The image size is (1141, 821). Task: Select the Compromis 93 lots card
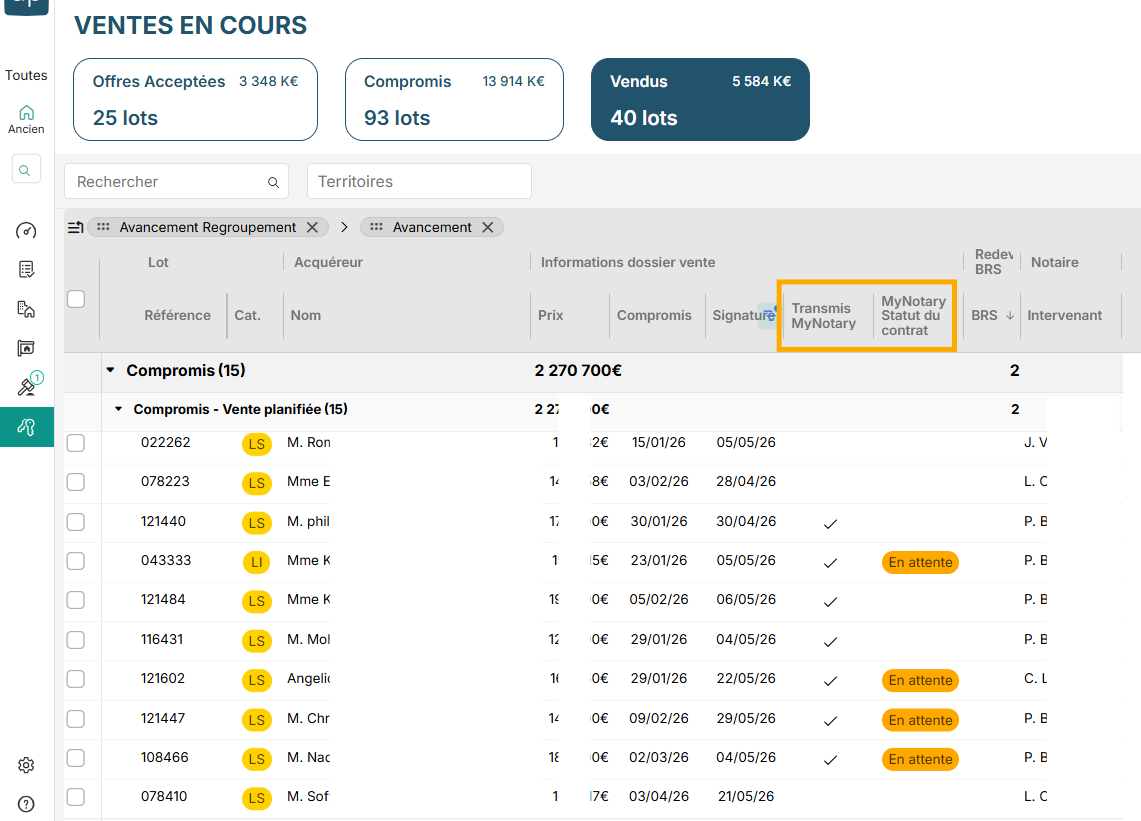(454, 99)
